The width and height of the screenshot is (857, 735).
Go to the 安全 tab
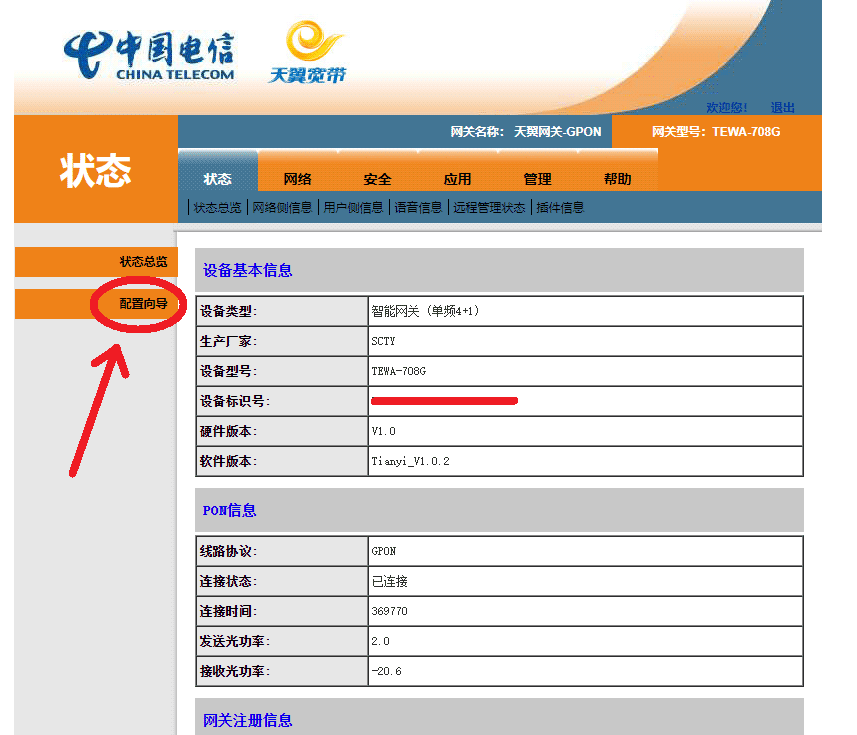click(x=377, y=179)
